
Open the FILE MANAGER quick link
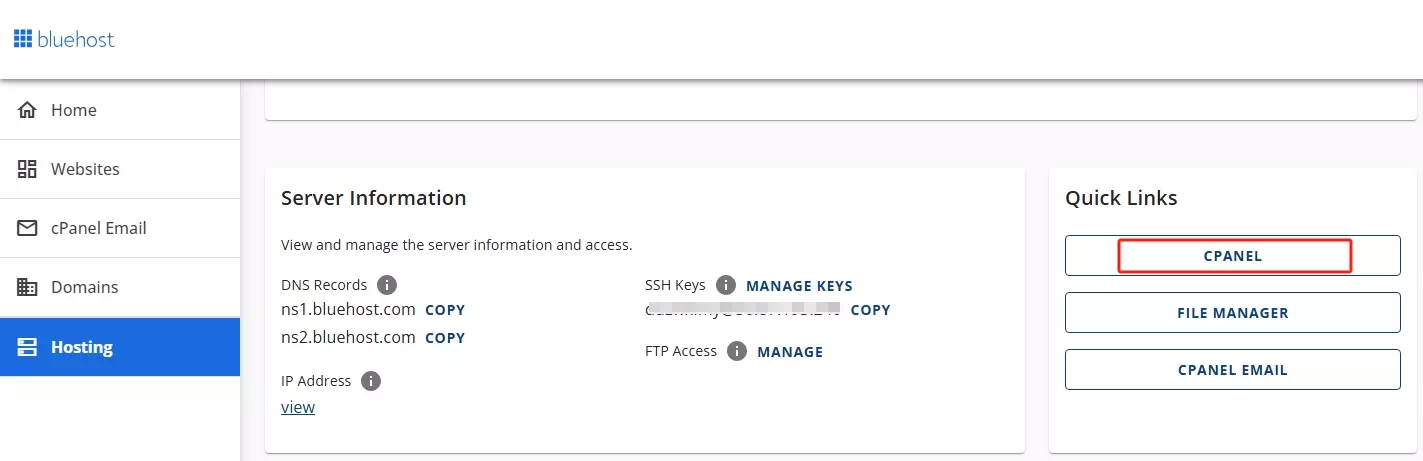click(x=1232, y=313)
